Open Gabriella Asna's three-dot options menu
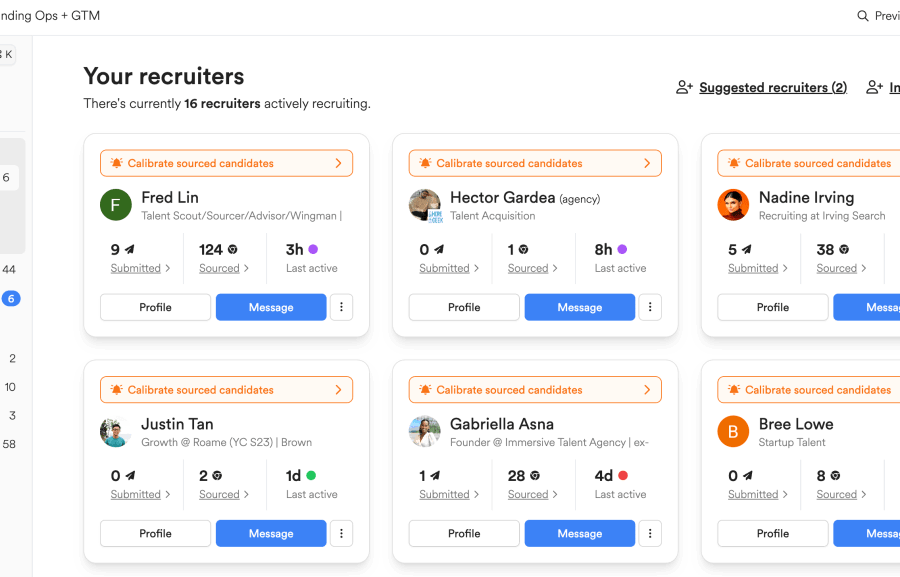This screenshot has width=900, height=577. point(650,533)
